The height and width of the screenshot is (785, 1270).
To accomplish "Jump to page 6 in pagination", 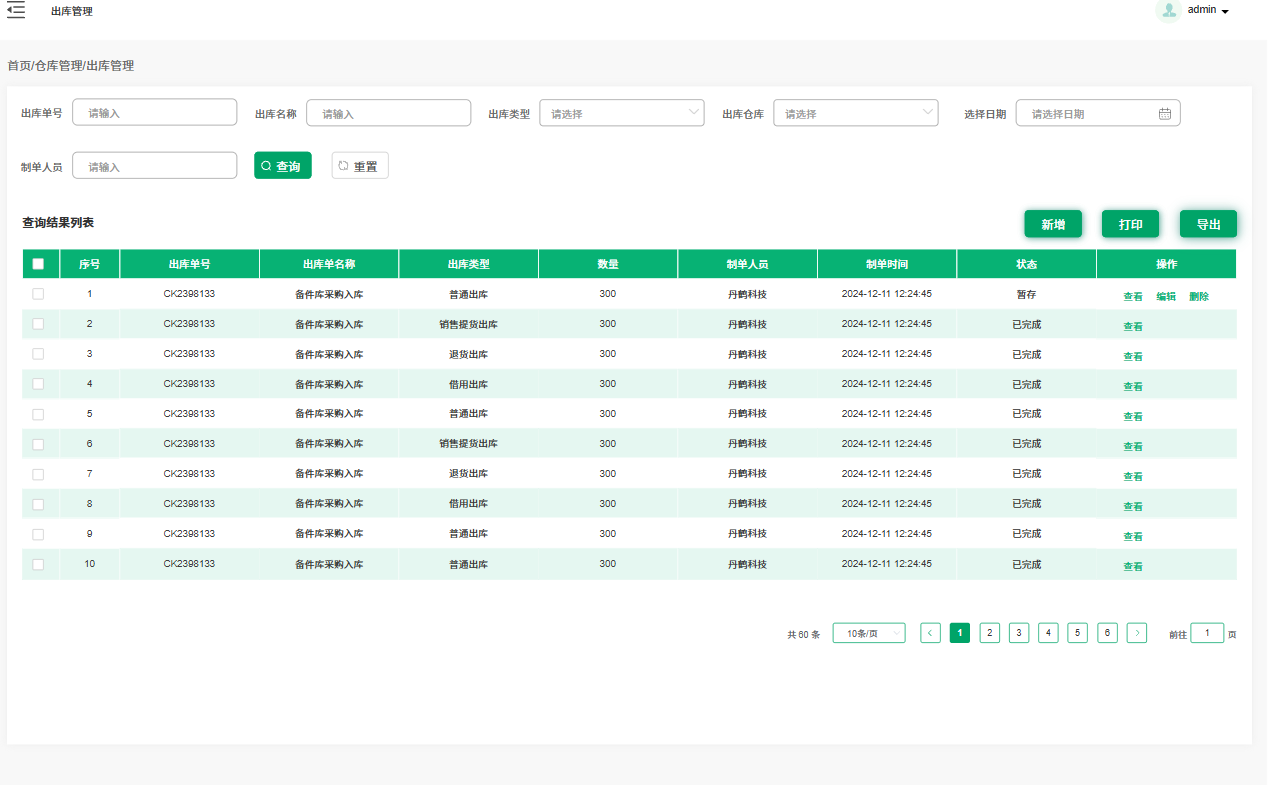I will (1107, 633).
